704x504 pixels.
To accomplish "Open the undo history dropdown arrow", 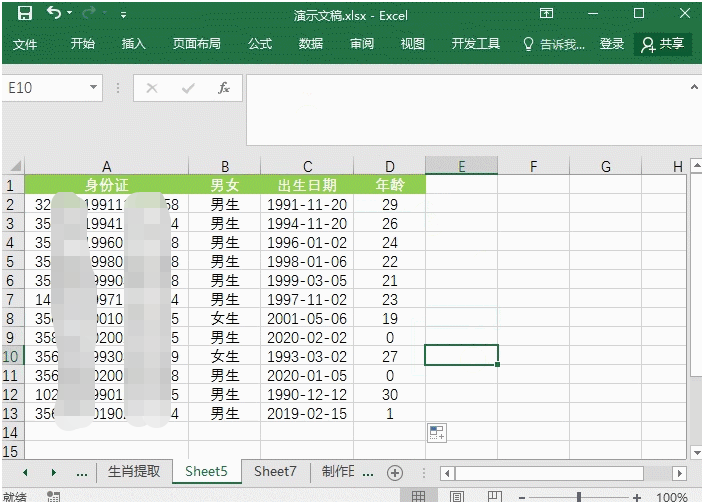I will [x=70, y=13].
